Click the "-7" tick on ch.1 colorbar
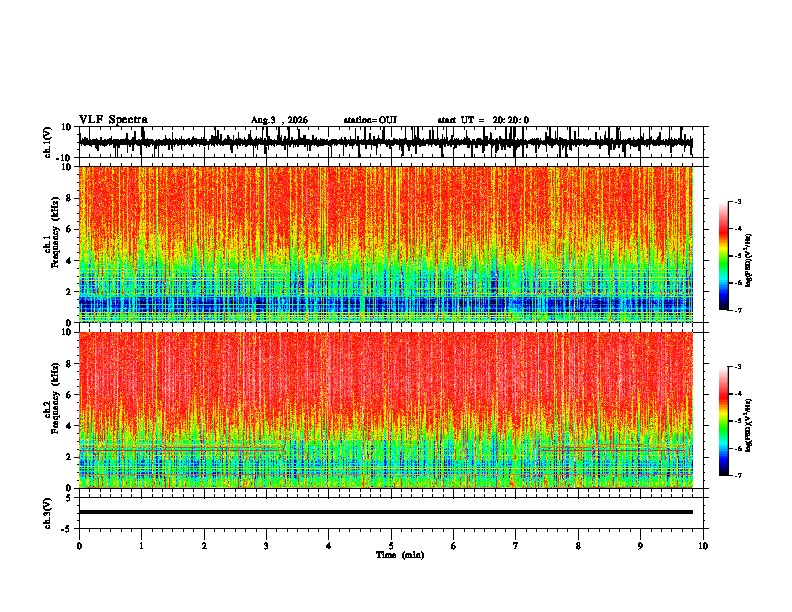 738,310
